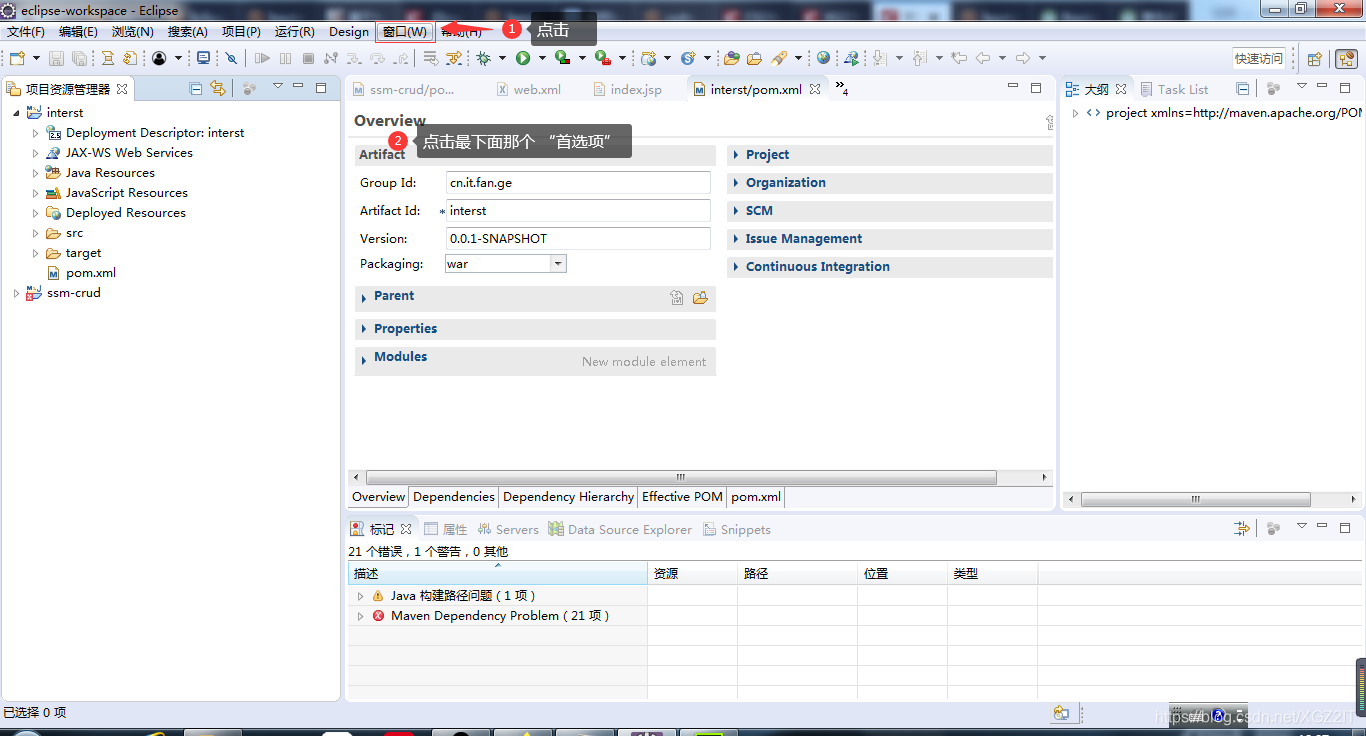
Task: Click the Version input field
Action: pos(578,239)
